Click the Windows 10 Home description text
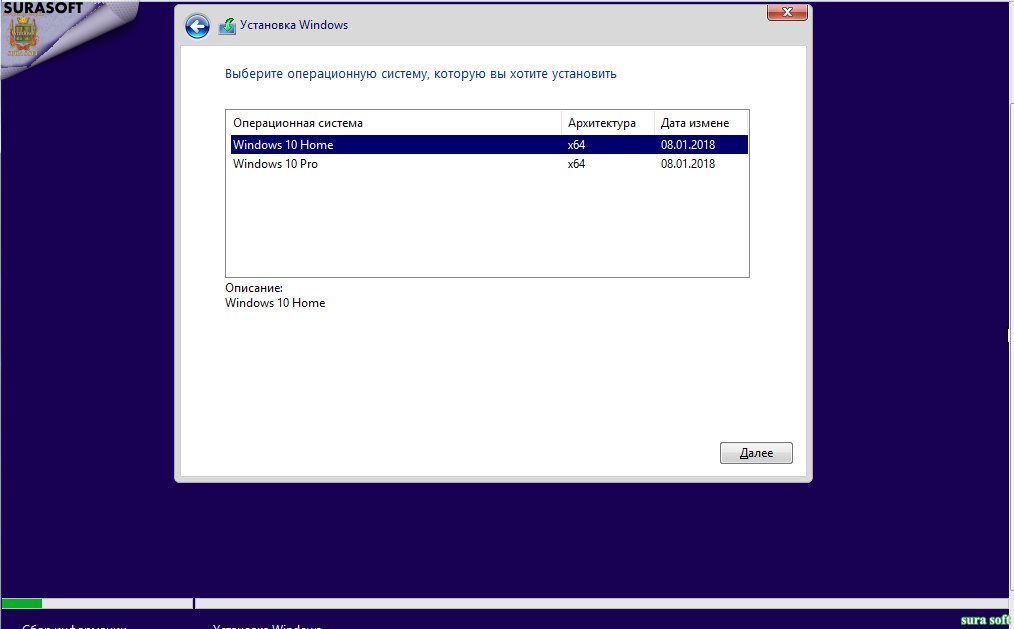The height and width of the screenshot is (629, 1014). coord(275,303)
